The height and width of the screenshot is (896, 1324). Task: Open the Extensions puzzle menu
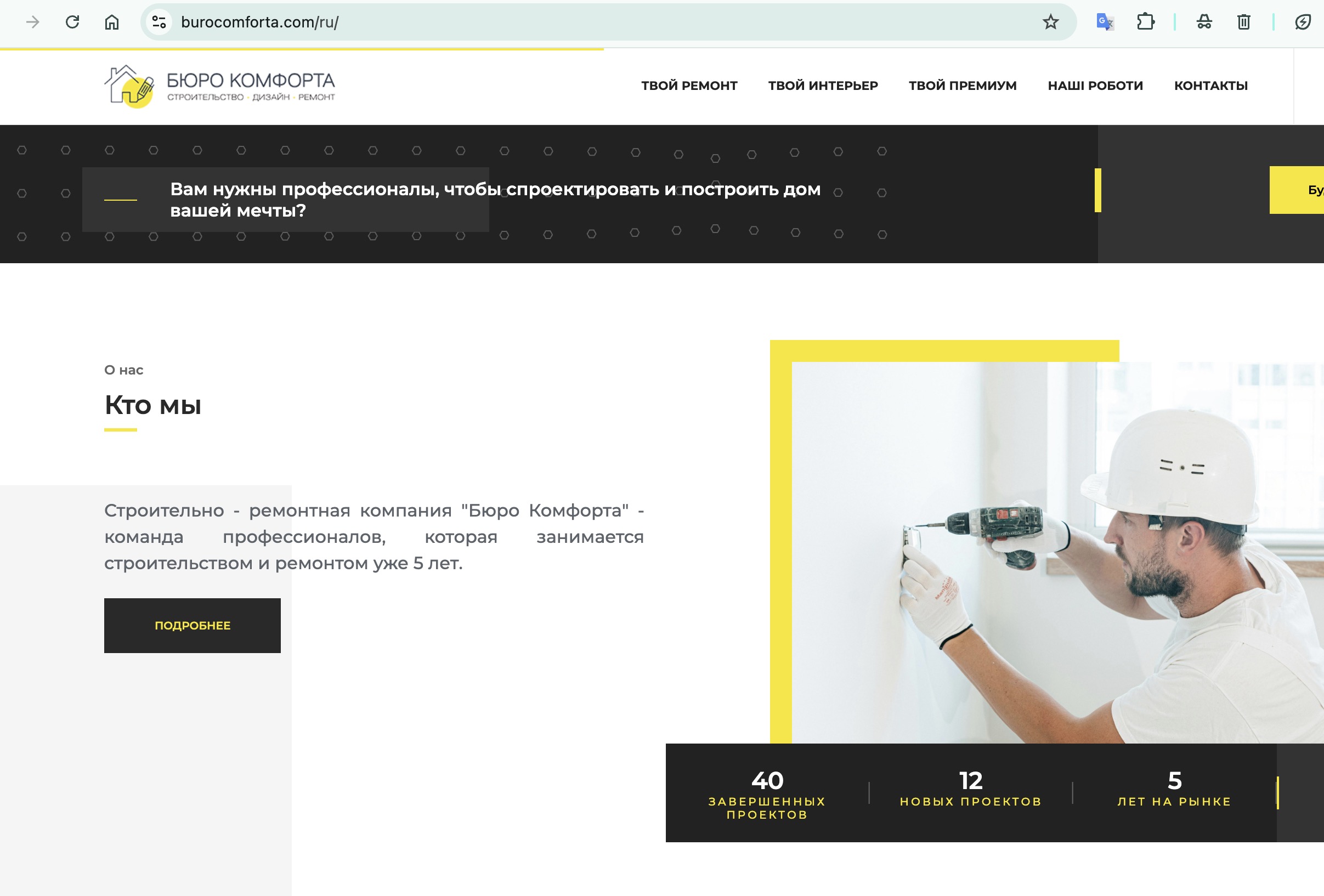pos(1145,22)
